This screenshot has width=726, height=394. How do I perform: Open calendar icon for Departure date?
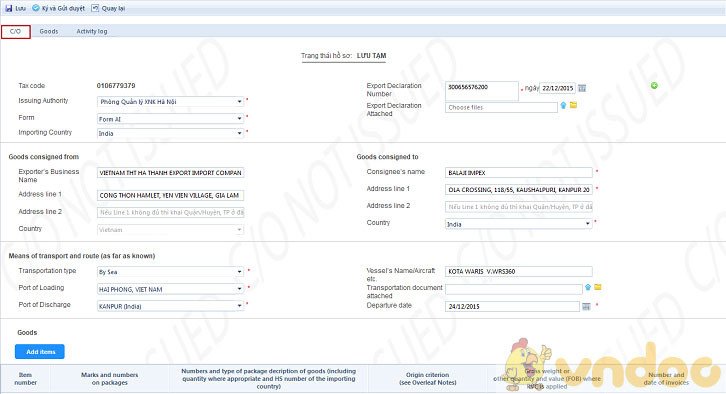[x=586, y=306]
